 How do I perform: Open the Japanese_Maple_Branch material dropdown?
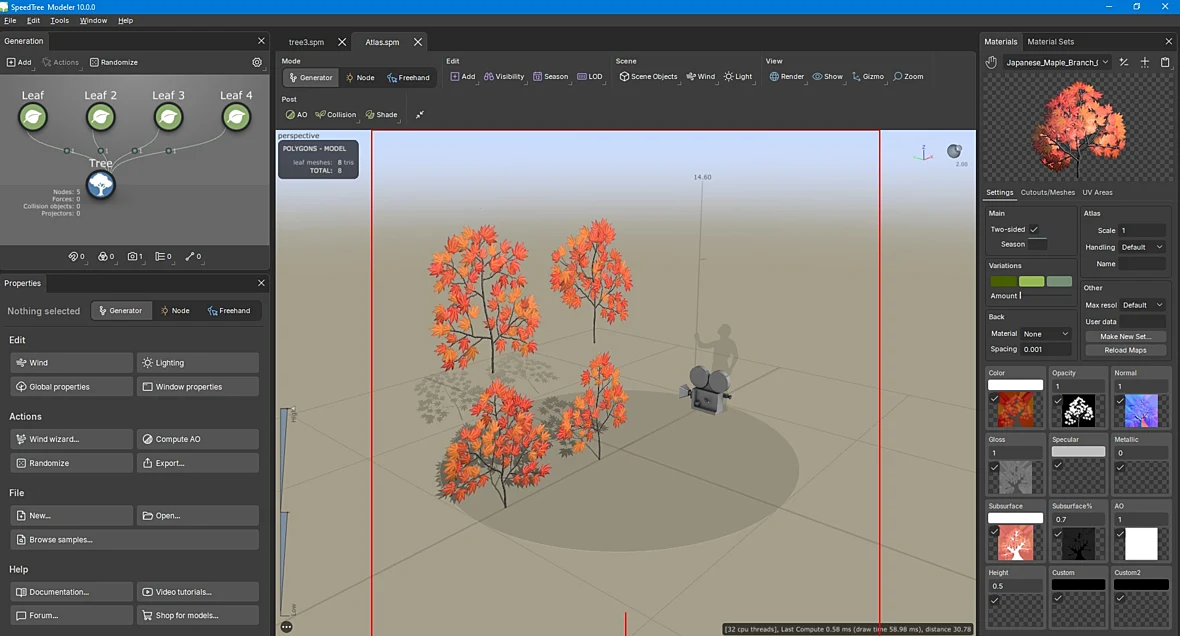coord(1057,62)
